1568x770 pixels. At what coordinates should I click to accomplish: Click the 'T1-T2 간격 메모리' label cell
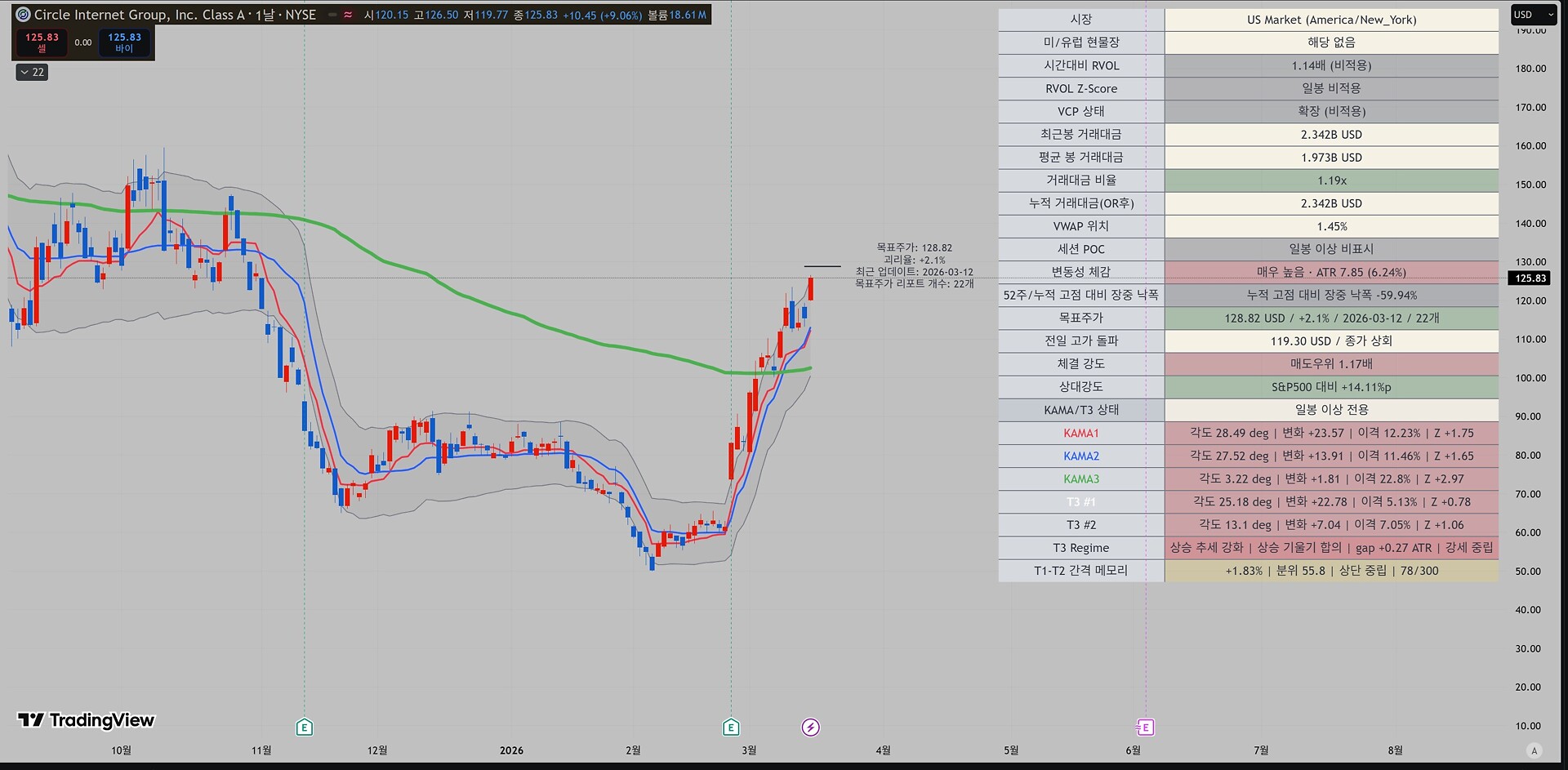[x=1080, y=571]
